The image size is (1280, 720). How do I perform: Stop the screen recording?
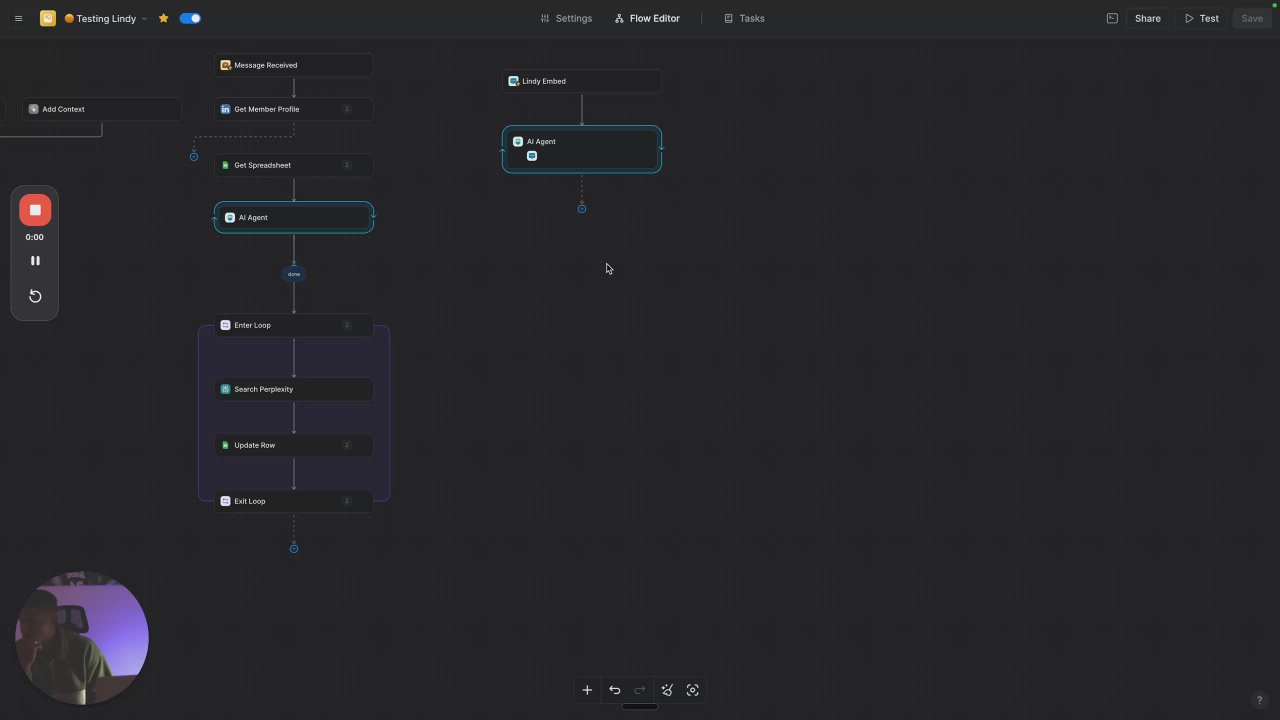coord(35,210)
